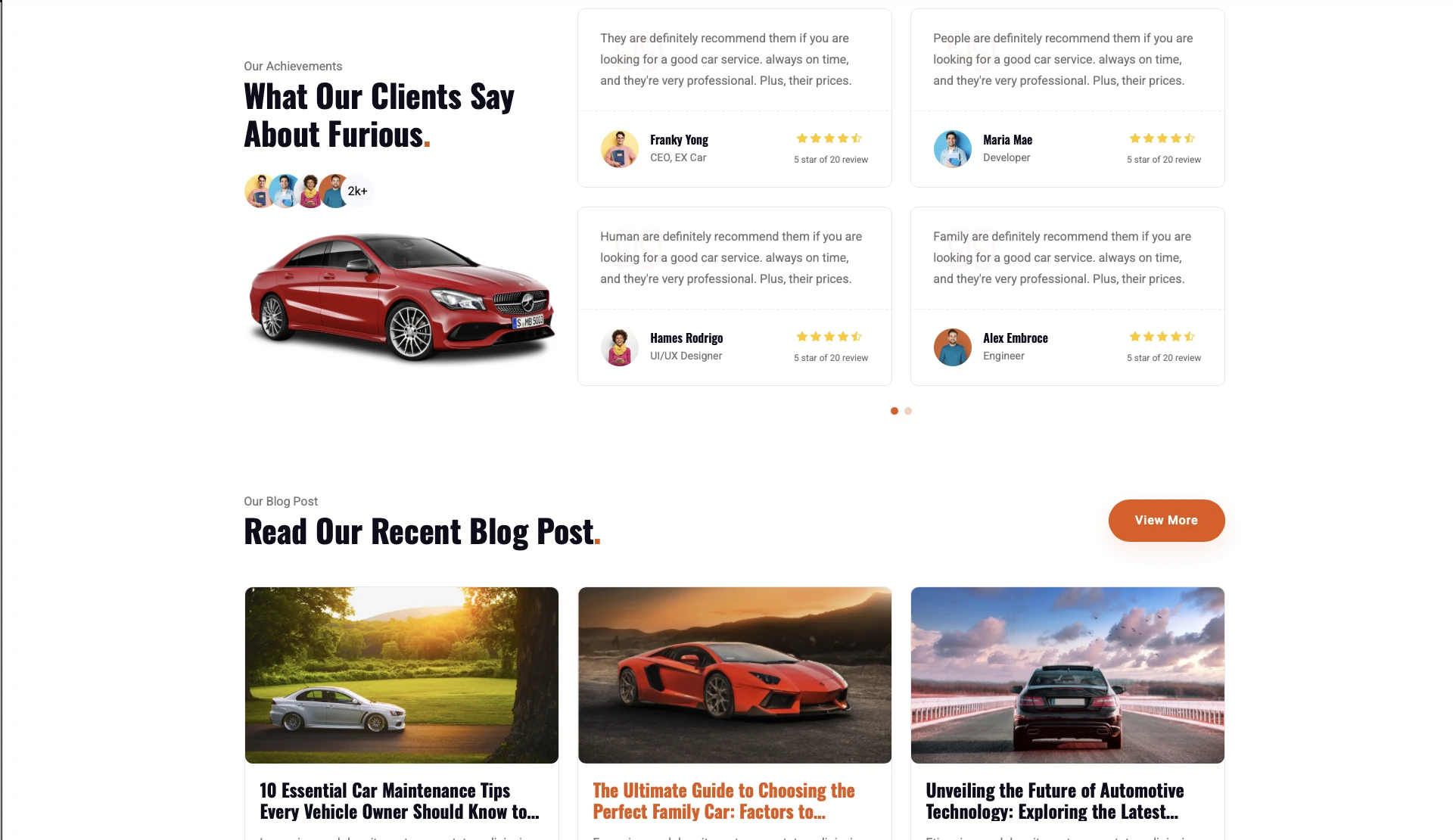This screenshot has width=1453, height=840.
Task: Click the star rating on Franky Yong's review
Action: (x=829, y=138)
